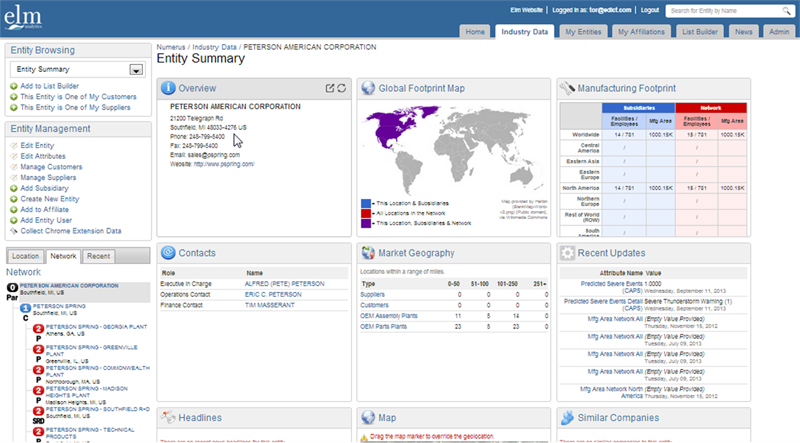Select Peterson Spring - Madison Heights Plant
This screenshot has width=800, height=443.
pos(86,391)
